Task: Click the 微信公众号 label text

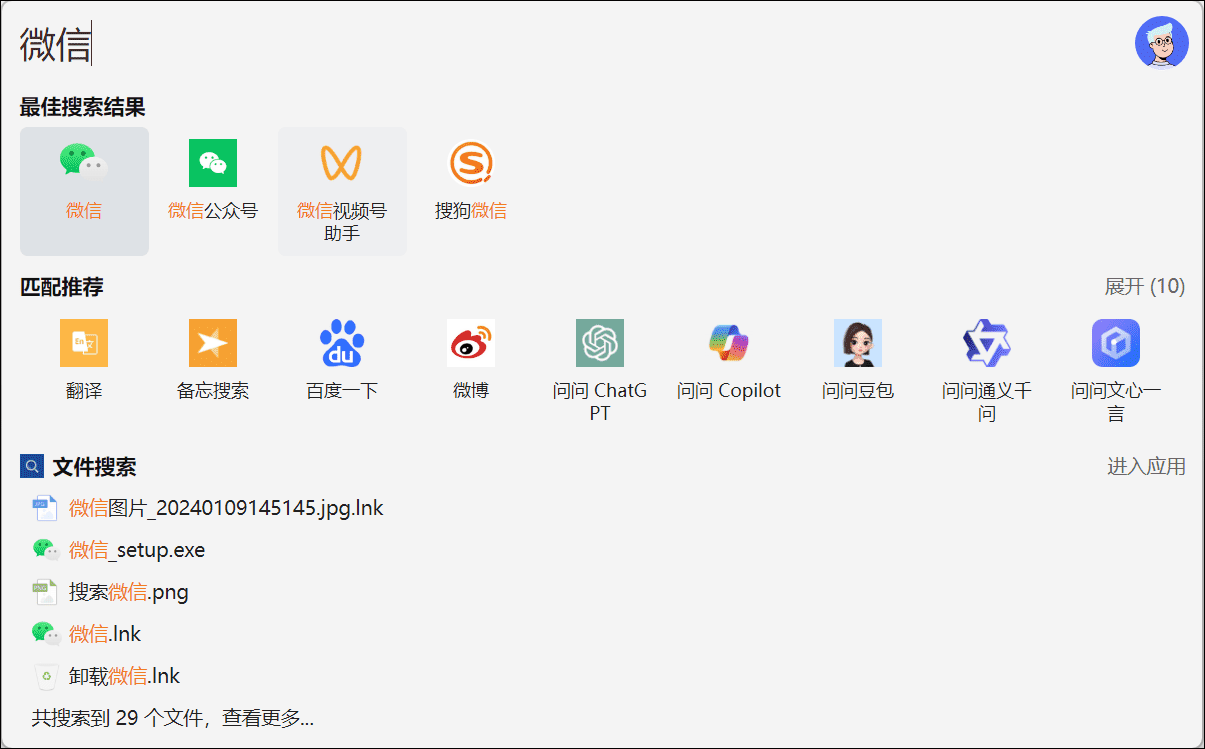Action: 213,211
